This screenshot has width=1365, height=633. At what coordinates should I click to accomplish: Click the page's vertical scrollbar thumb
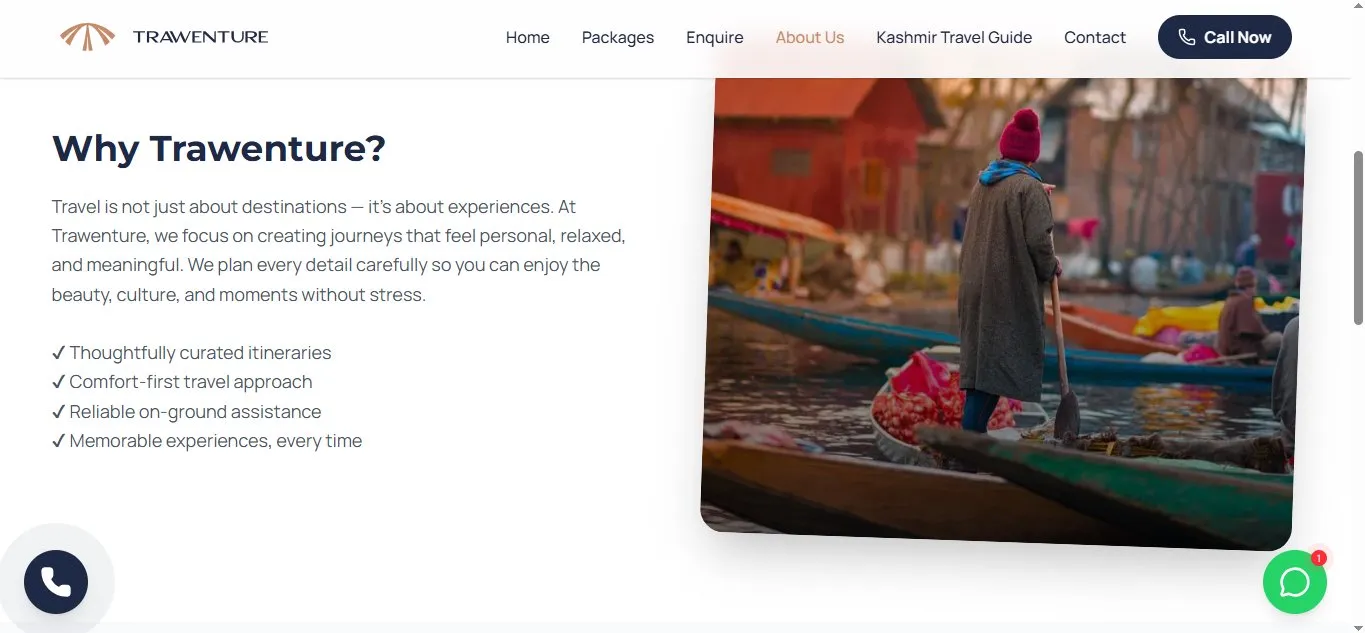tap(1357, 238)
